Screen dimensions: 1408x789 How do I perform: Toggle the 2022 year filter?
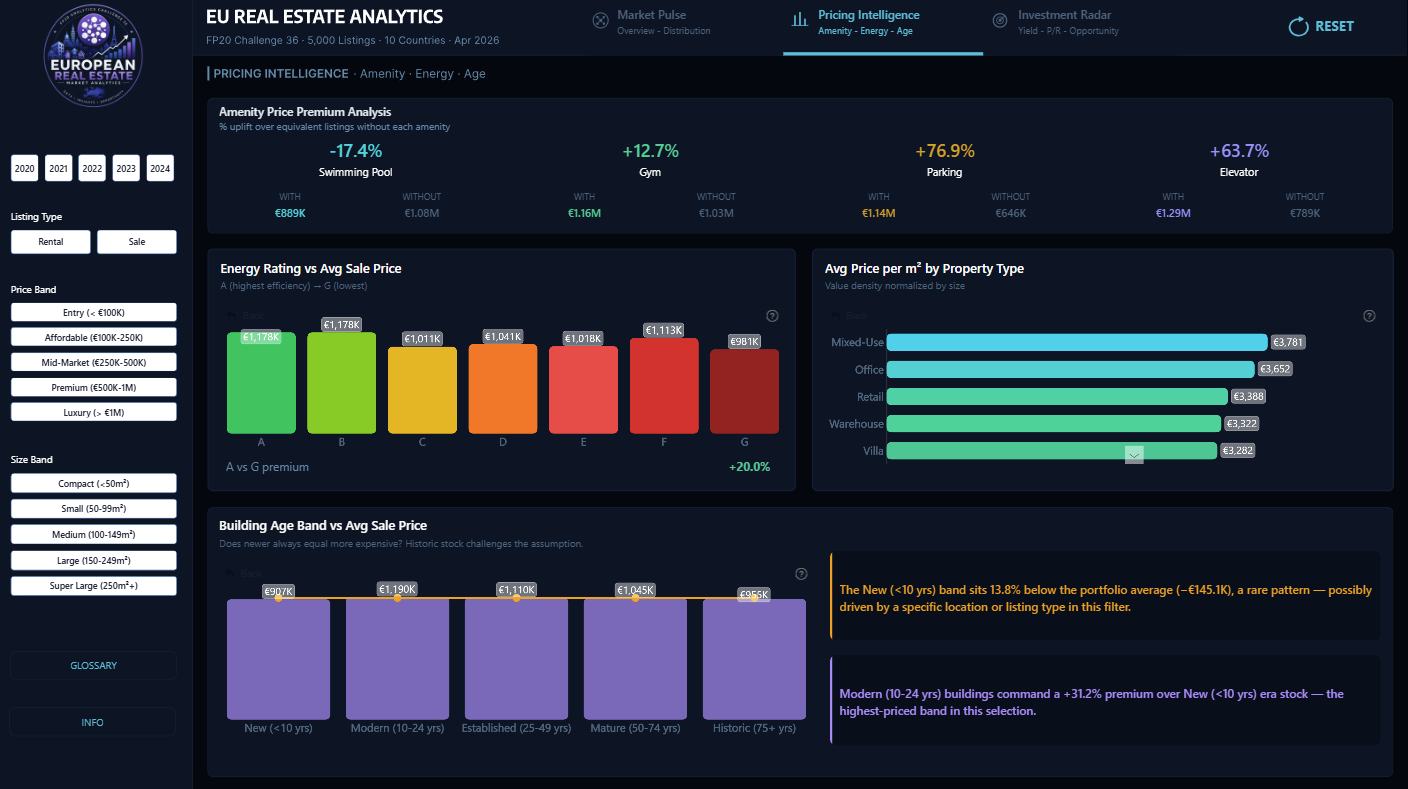93,168
